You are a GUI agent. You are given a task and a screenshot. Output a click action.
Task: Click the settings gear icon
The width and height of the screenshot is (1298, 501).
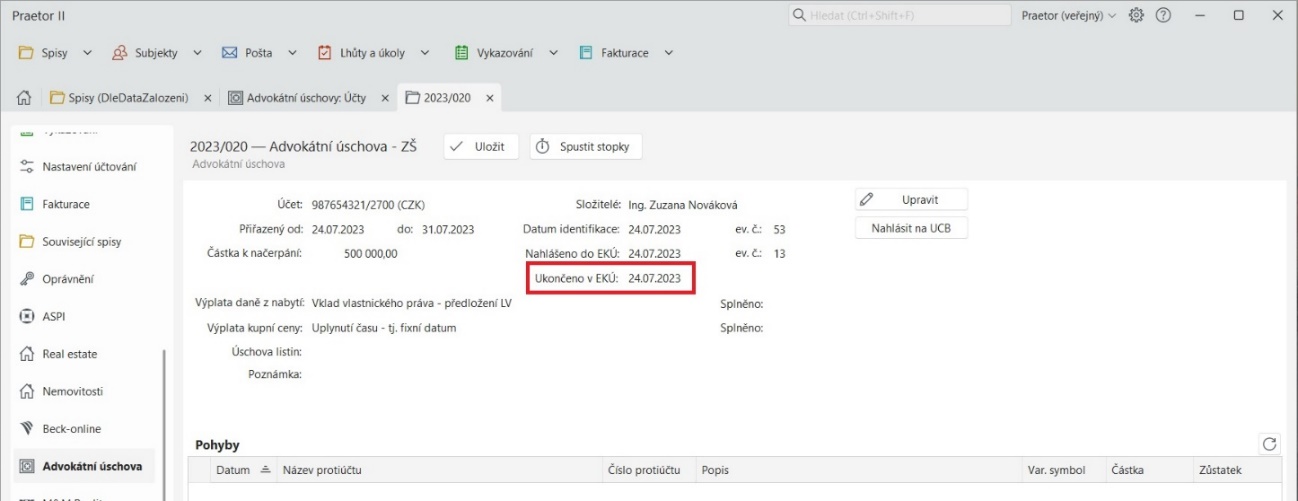pos(1136,16)
